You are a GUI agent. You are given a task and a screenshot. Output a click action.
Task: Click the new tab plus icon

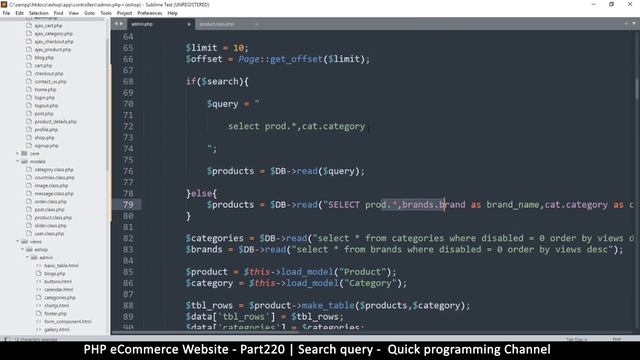626,24
